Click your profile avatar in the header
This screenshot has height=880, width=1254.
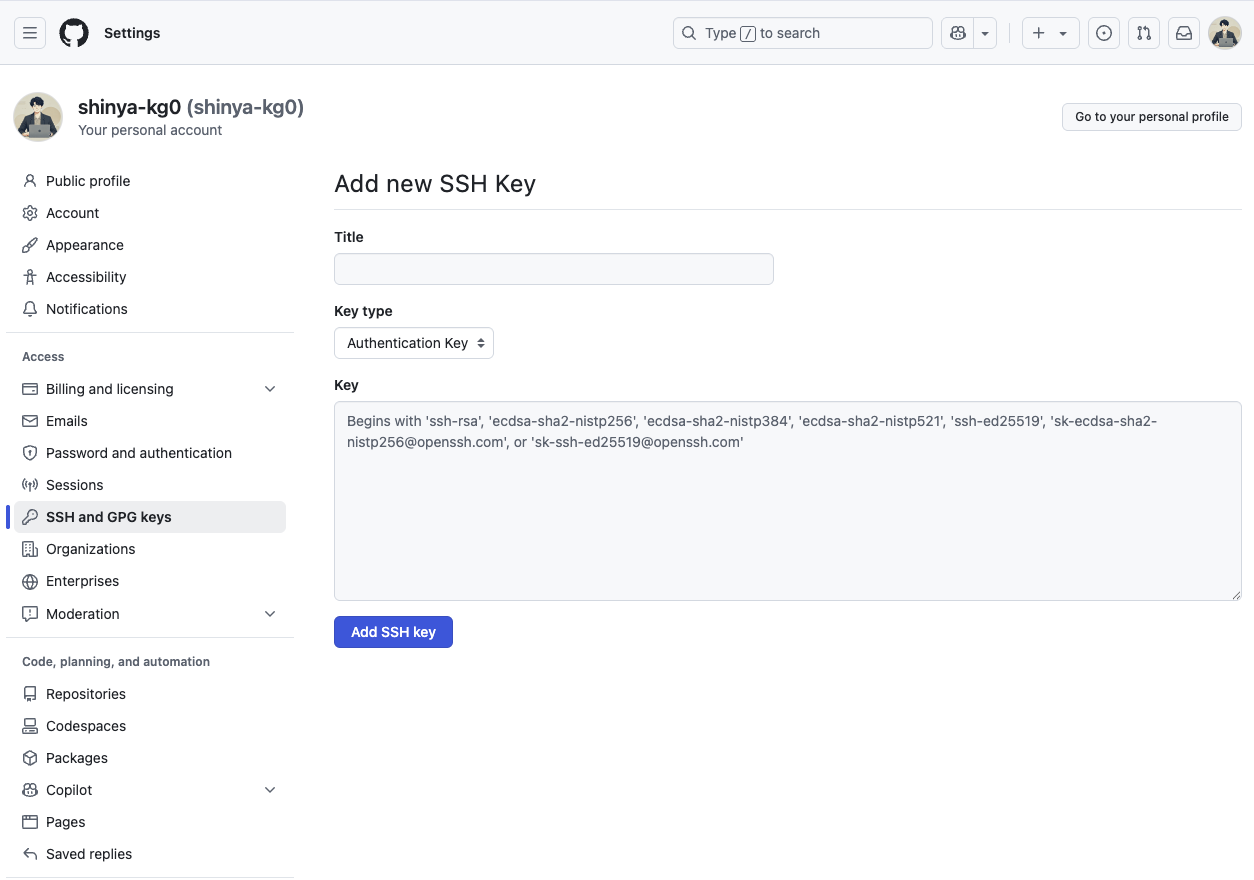1224,32
